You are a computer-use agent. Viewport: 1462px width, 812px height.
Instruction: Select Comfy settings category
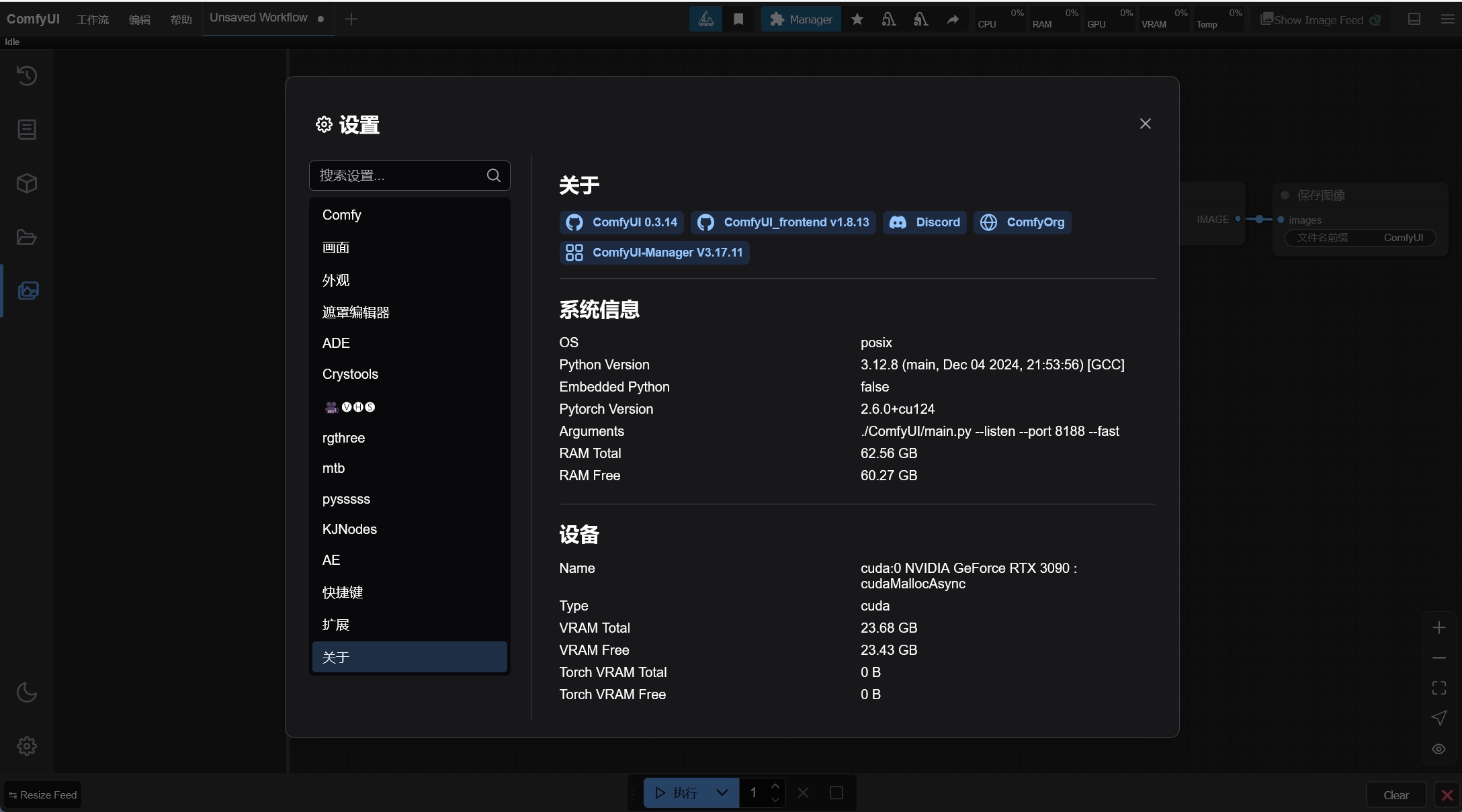click(x=409, y=215)
